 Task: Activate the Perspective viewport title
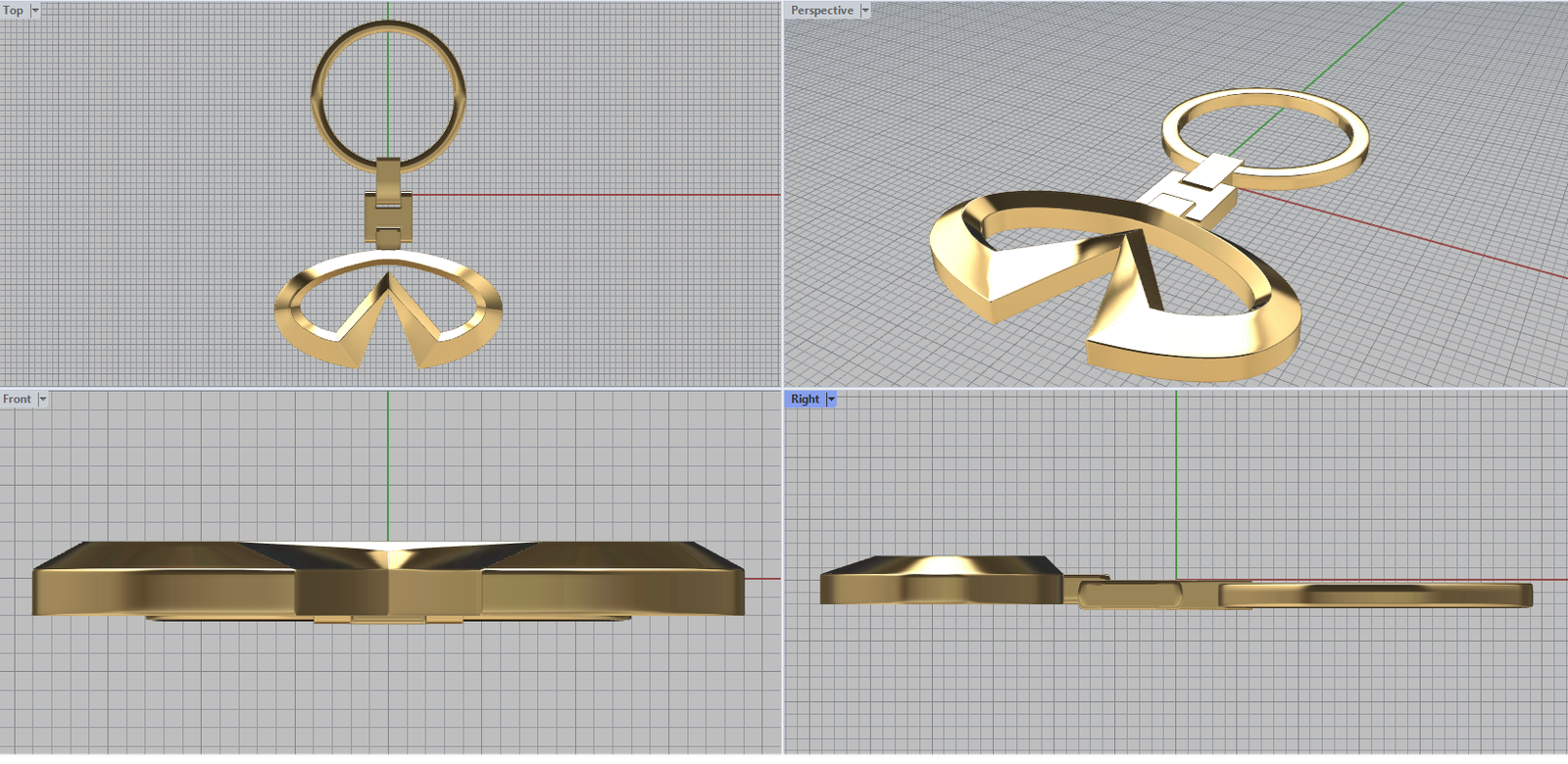tap(821, 11)
